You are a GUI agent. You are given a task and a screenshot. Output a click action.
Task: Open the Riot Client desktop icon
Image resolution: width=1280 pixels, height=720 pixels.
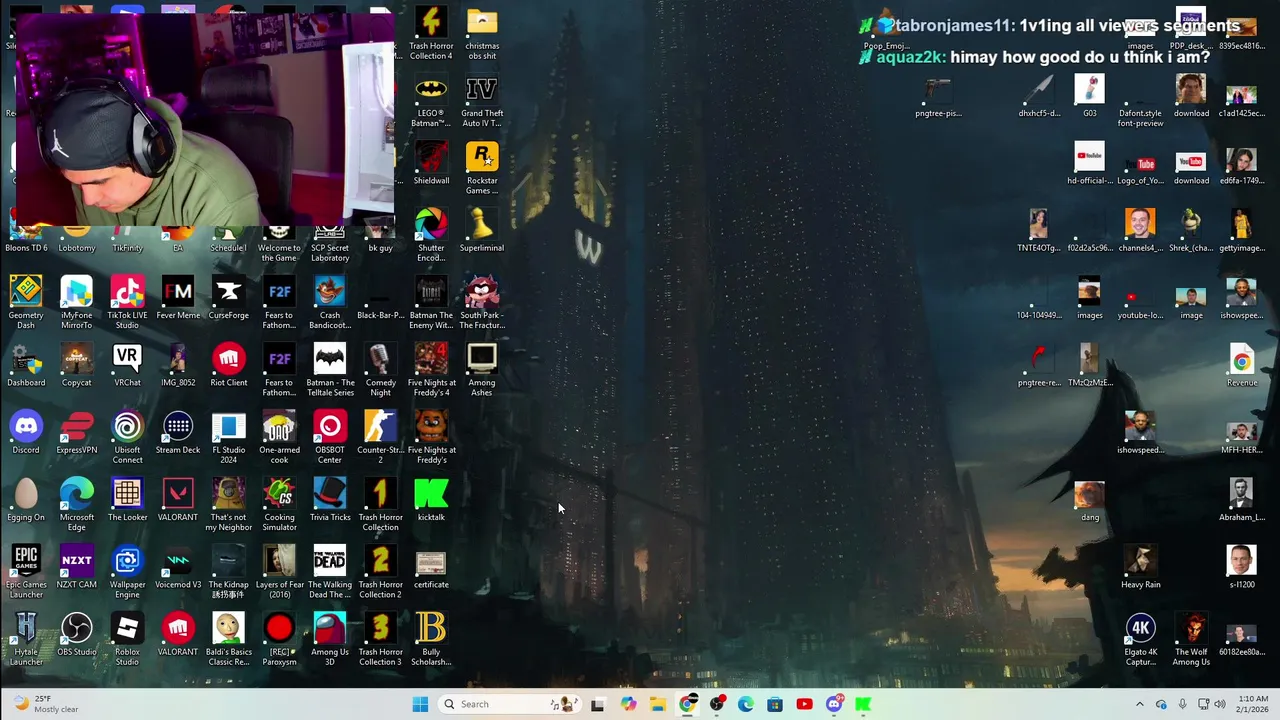pyautogui.click(x=229, y=365)
